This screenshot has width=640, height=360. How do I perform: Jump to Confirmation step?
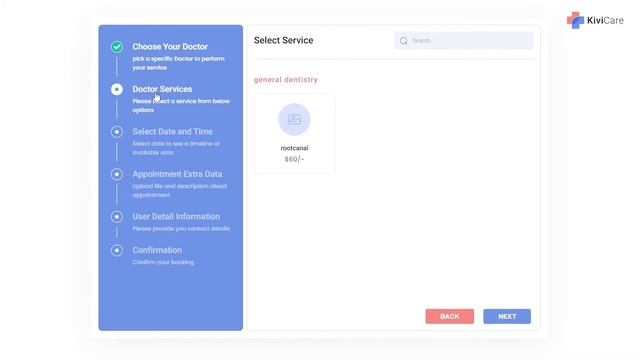point(157,250)
